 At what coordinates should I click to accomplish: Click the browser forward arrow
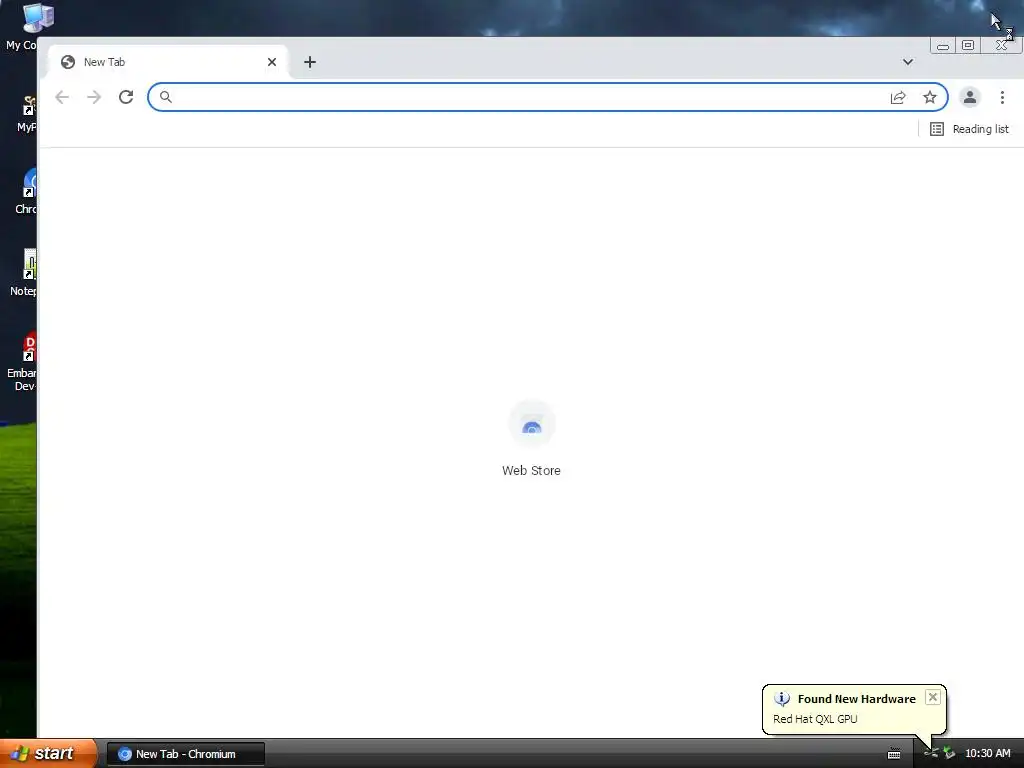(x=94, y=97)
